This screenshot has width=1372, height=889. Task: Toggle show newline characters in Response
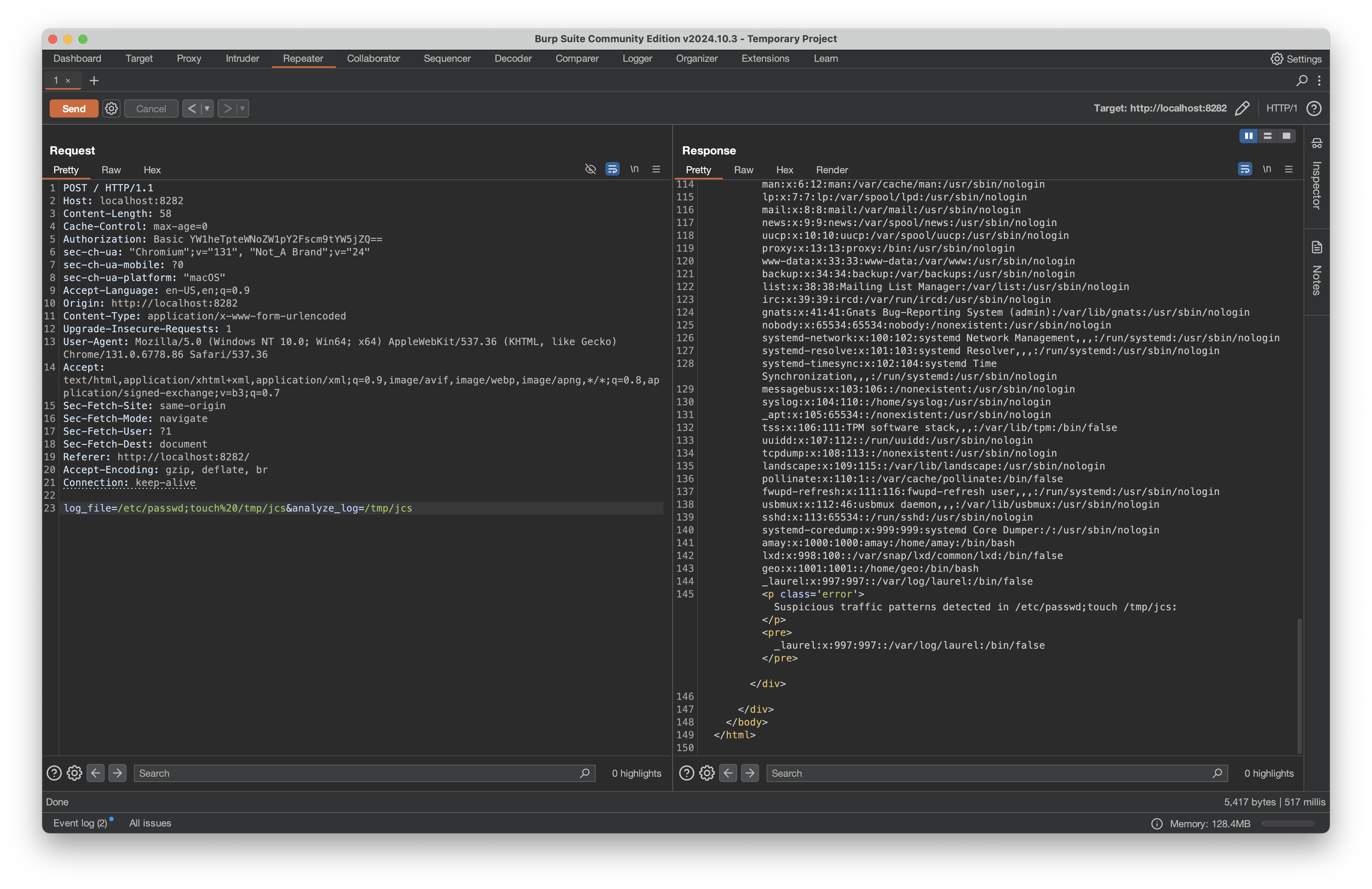pyautogui.click(x=1267, y=169)
